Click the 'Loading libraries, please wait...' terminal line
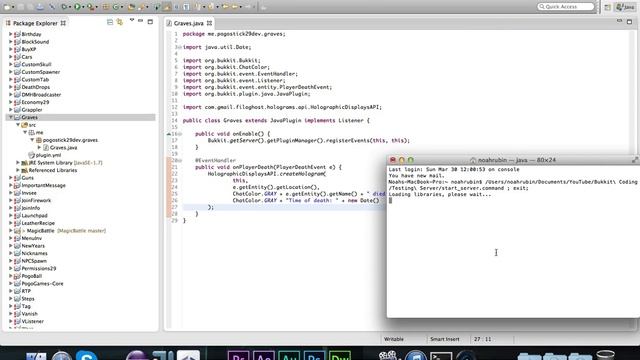Viewport: 640px width, 360px height. click(x=440, y=194)
